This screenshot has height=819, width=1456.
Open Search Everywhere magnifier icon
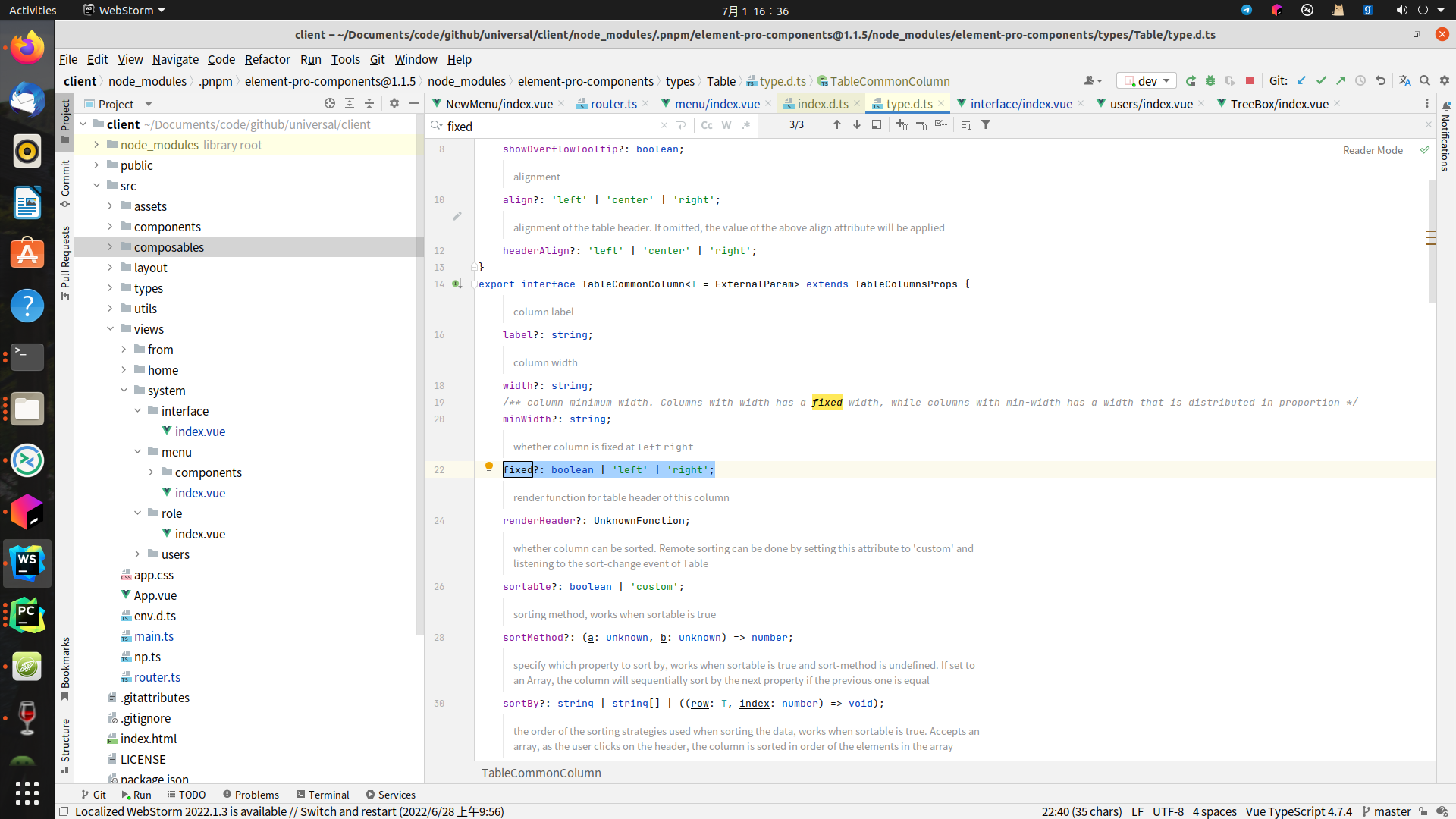pyautogui.click(x=1425, y=80)
